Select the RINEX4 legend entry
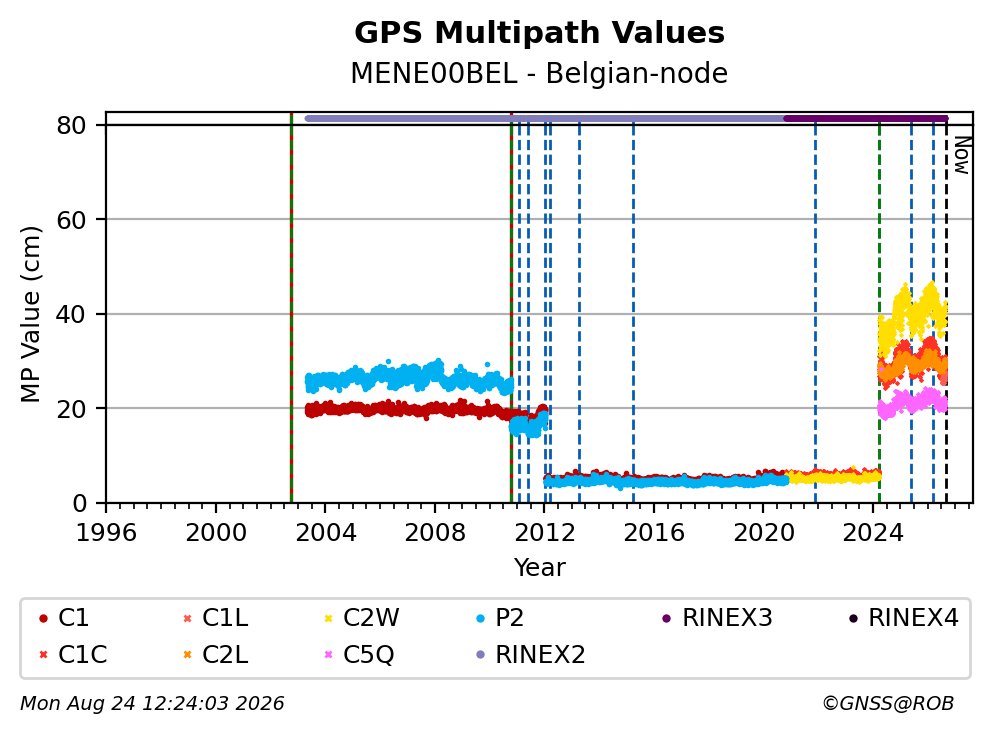This screenshot has width=992, height=734. point(903,618)
